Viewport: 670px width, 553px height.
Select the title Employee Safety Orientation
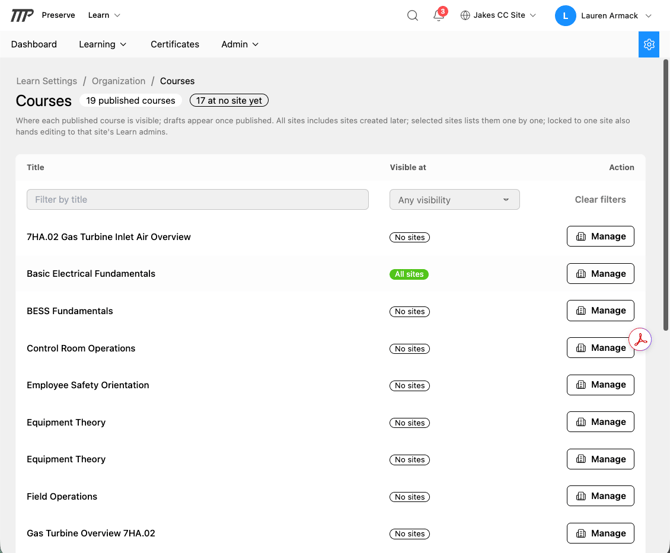[x=88, y=385]
